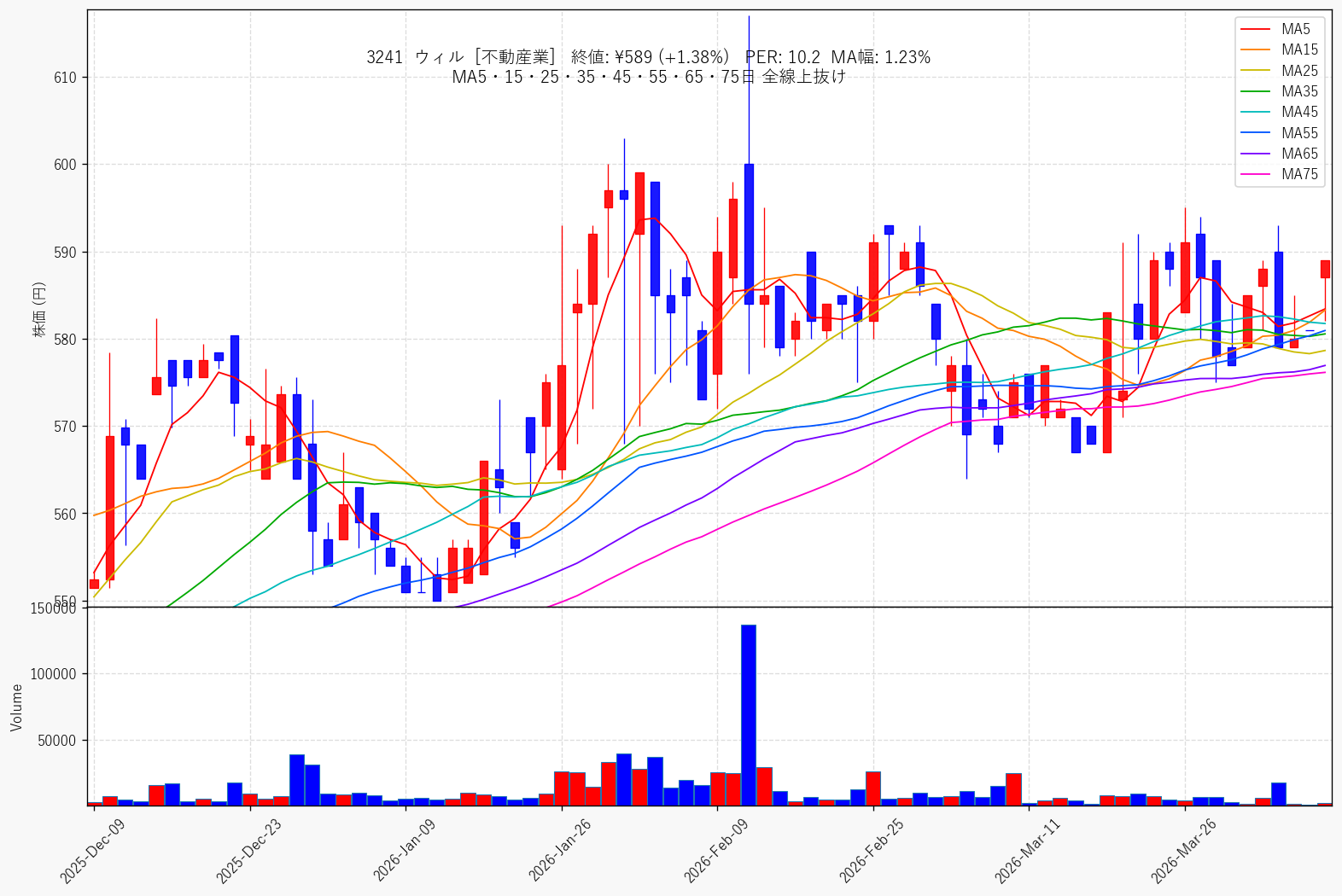Click the Volume axis title
The width and height of the screenshot is (1342, 896).
pyautogui.click(x=17, y=707)
